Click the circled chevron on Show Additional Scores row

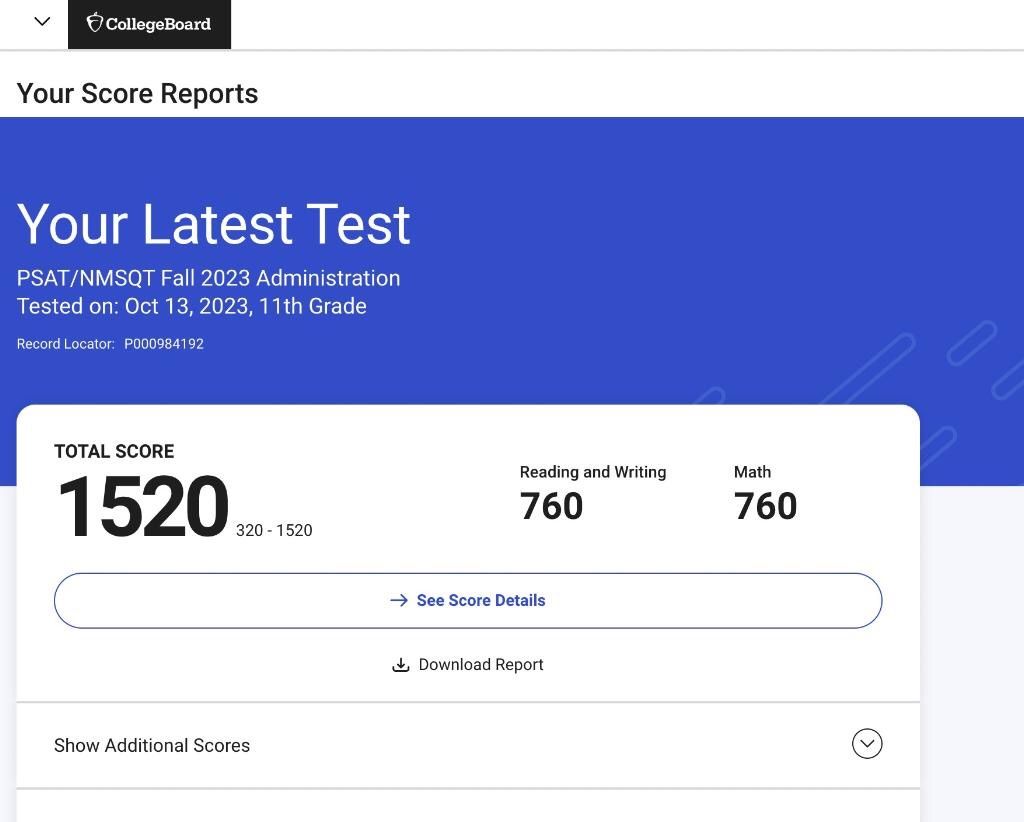coord(867,743)
